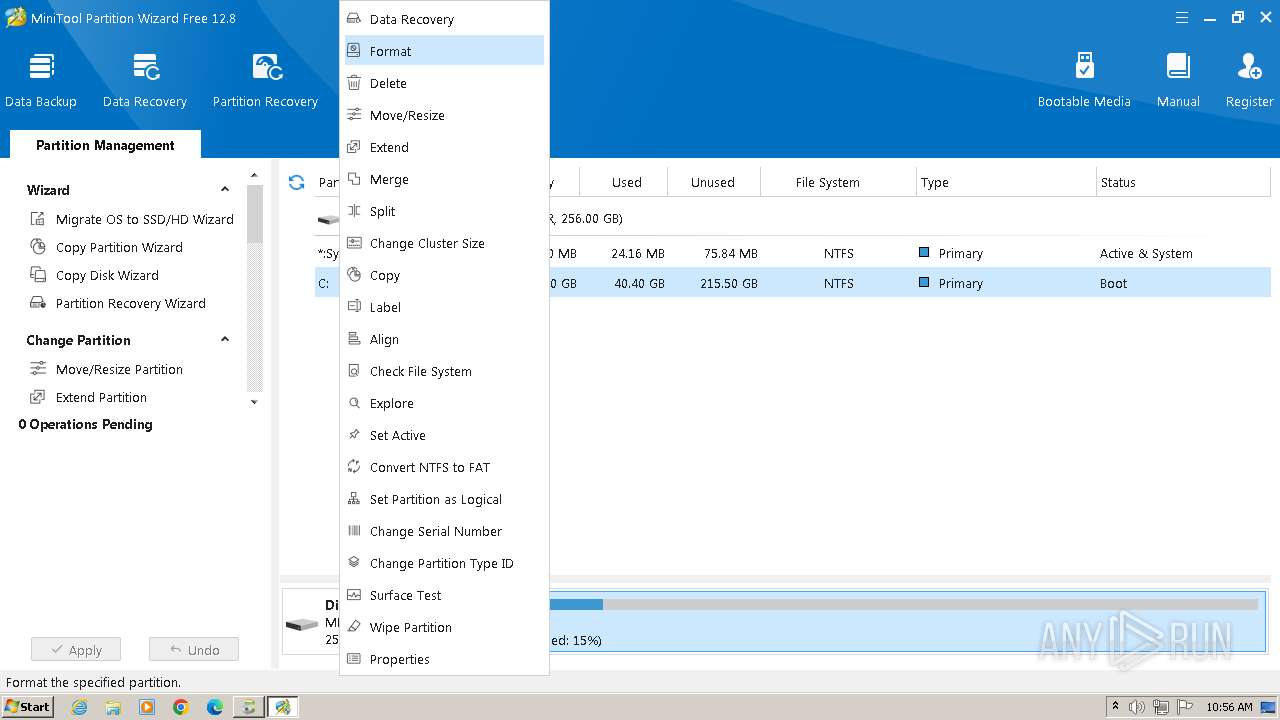Start Partition Recovery Wizard
1280x720 pixels.
118,303
